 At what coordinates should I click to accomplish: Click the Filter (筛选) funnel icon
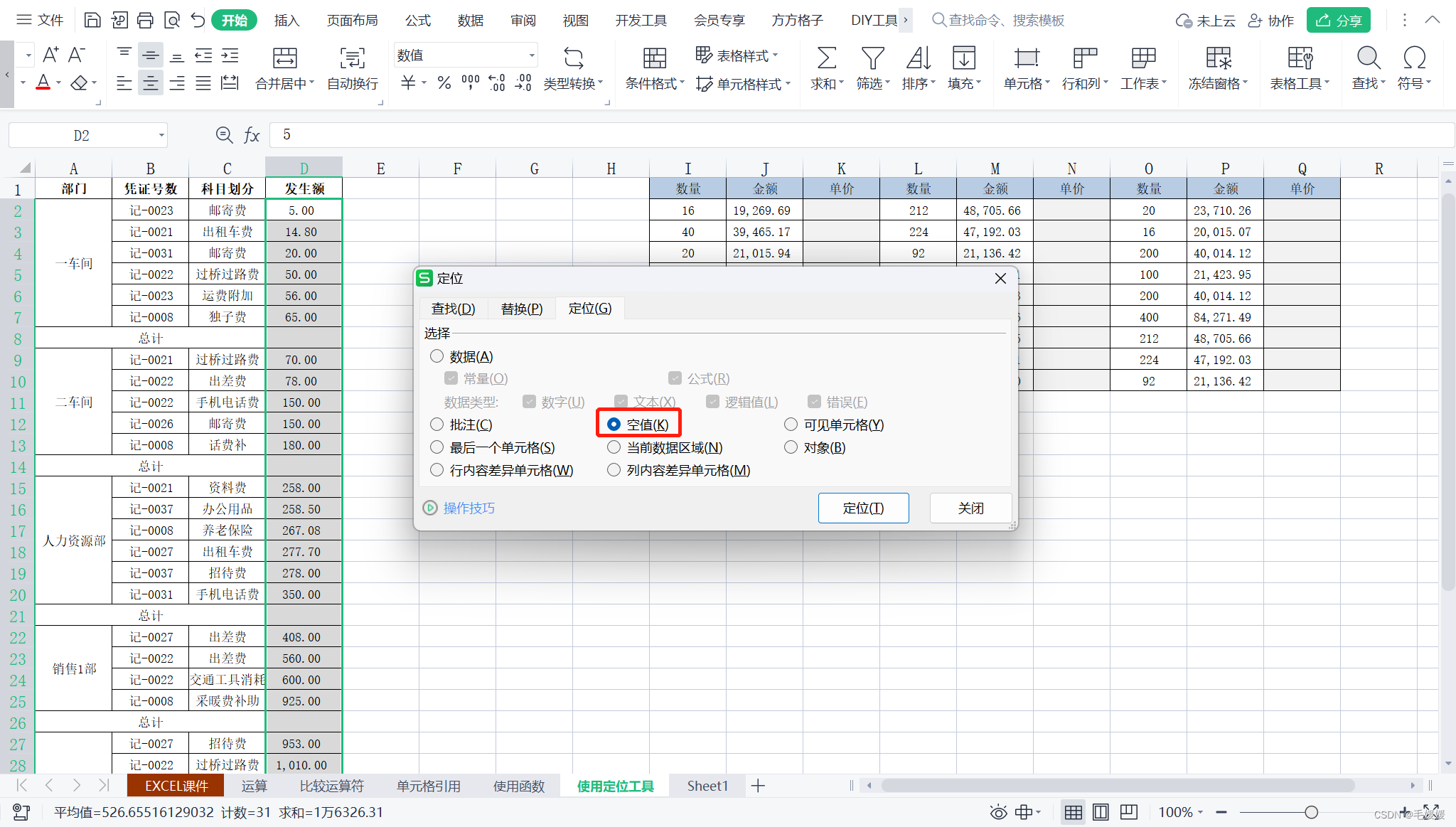tap(872, 58)
